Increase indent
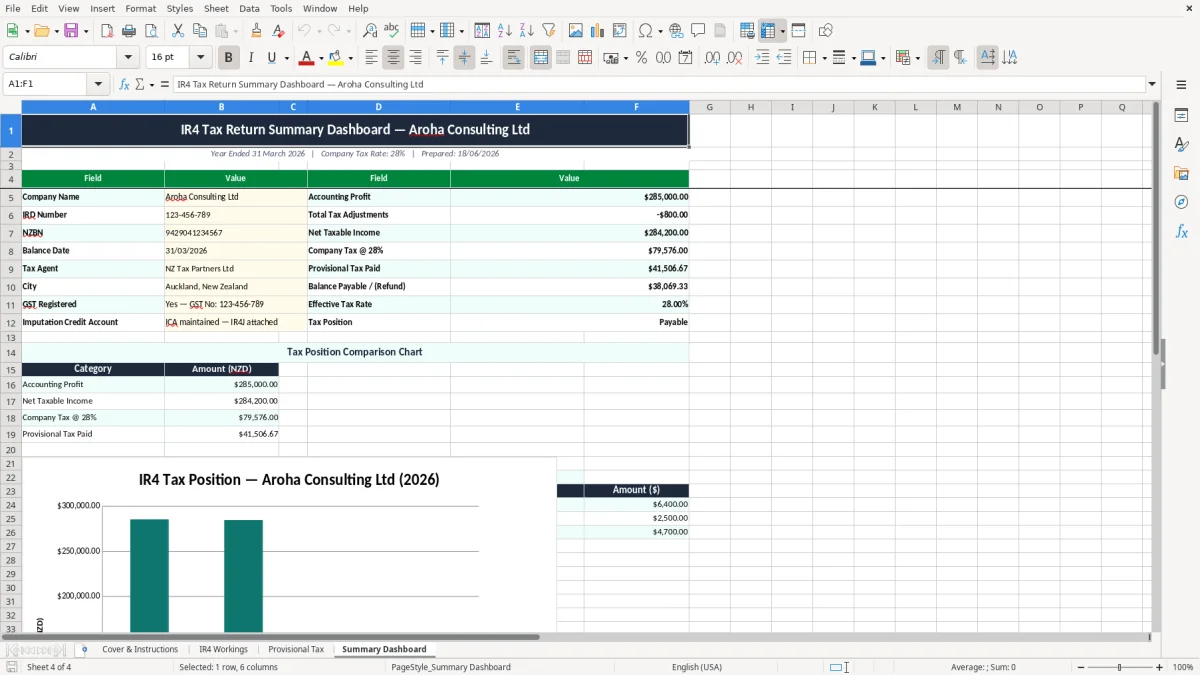 pos(762,58)
